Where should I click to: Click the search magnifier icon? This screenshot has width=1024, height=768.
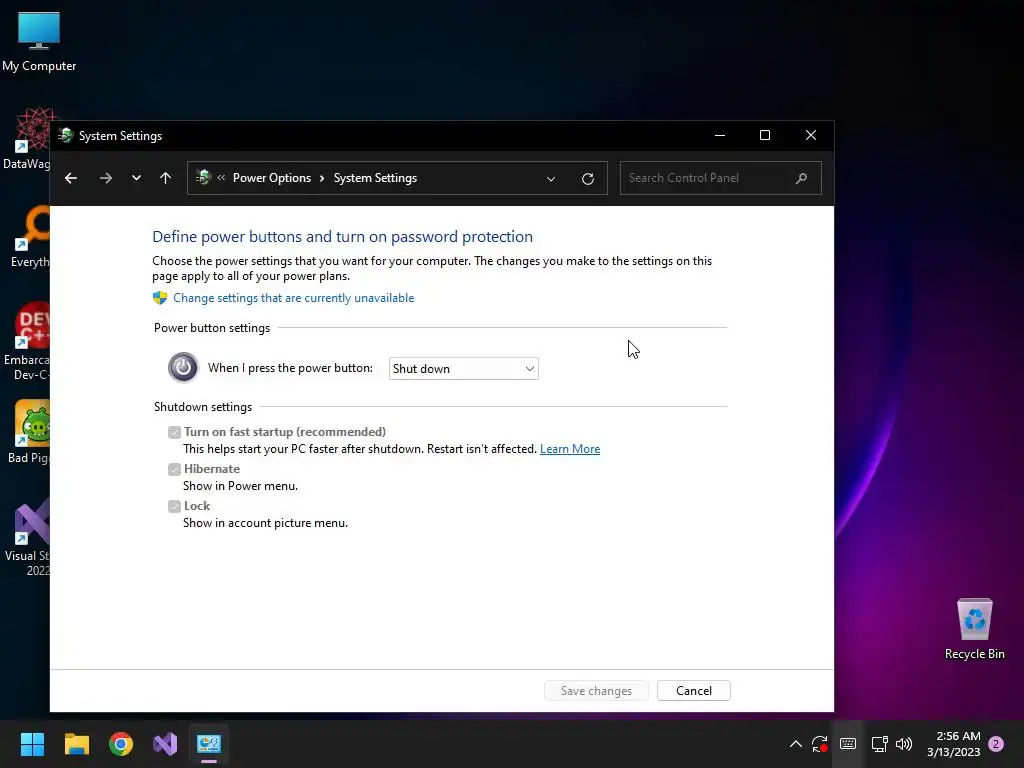click(801, 178)
